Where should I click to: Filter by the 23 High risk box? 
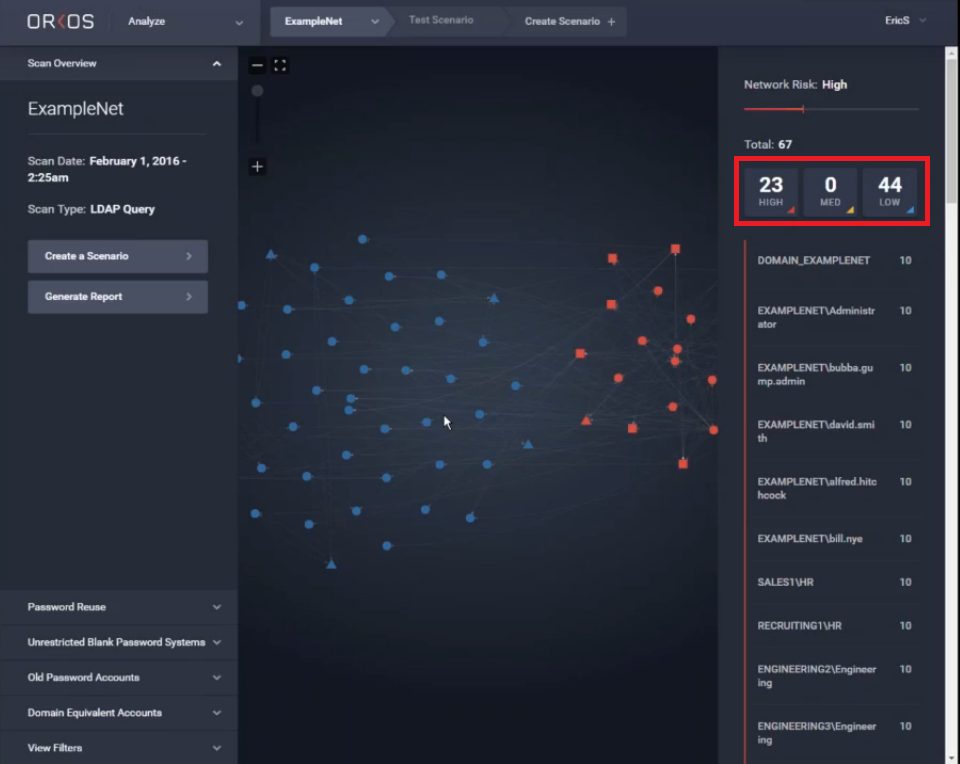tap(771, 191)
